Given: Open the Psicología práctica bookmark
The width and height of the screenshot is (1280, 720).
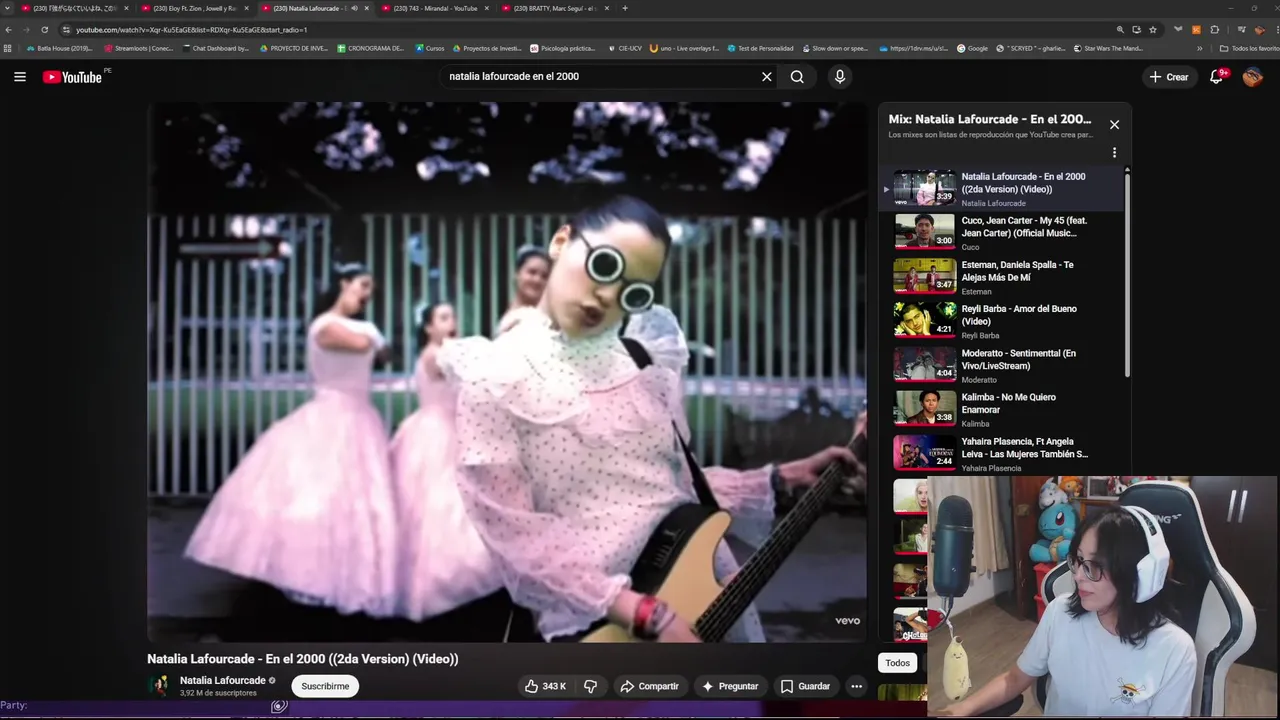Looking at the screenshot, I should [562, 48].
